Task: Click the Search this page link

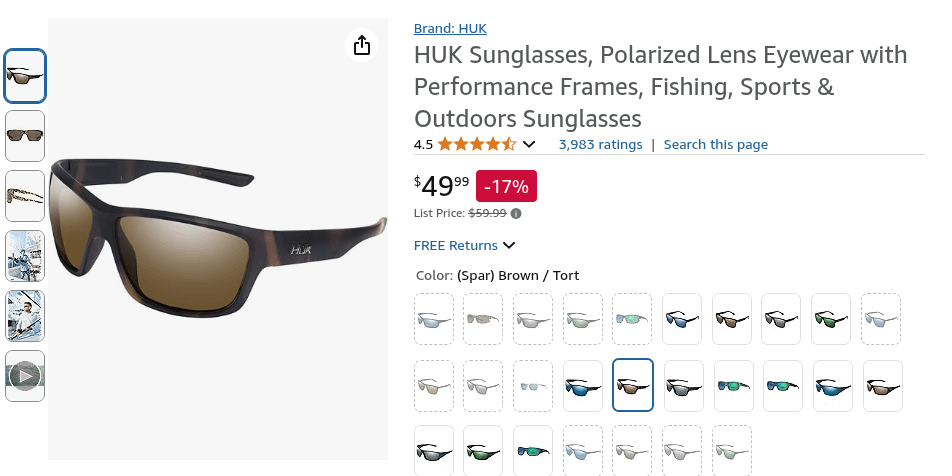Action: 716,144
